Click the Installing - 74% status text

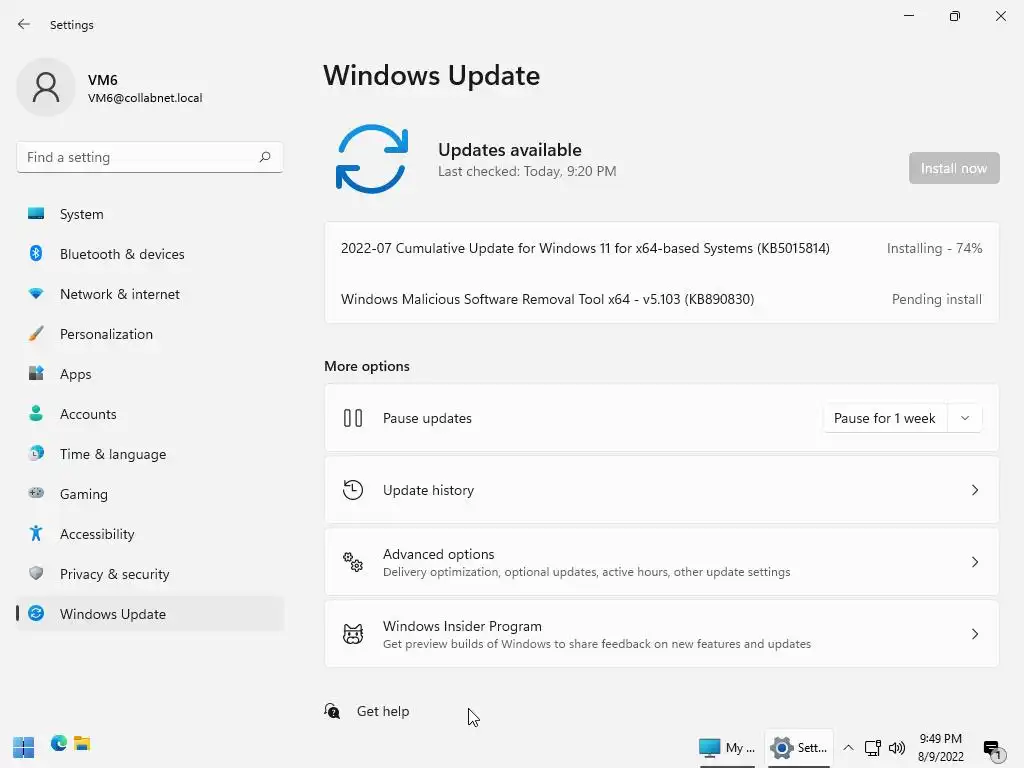935,248
